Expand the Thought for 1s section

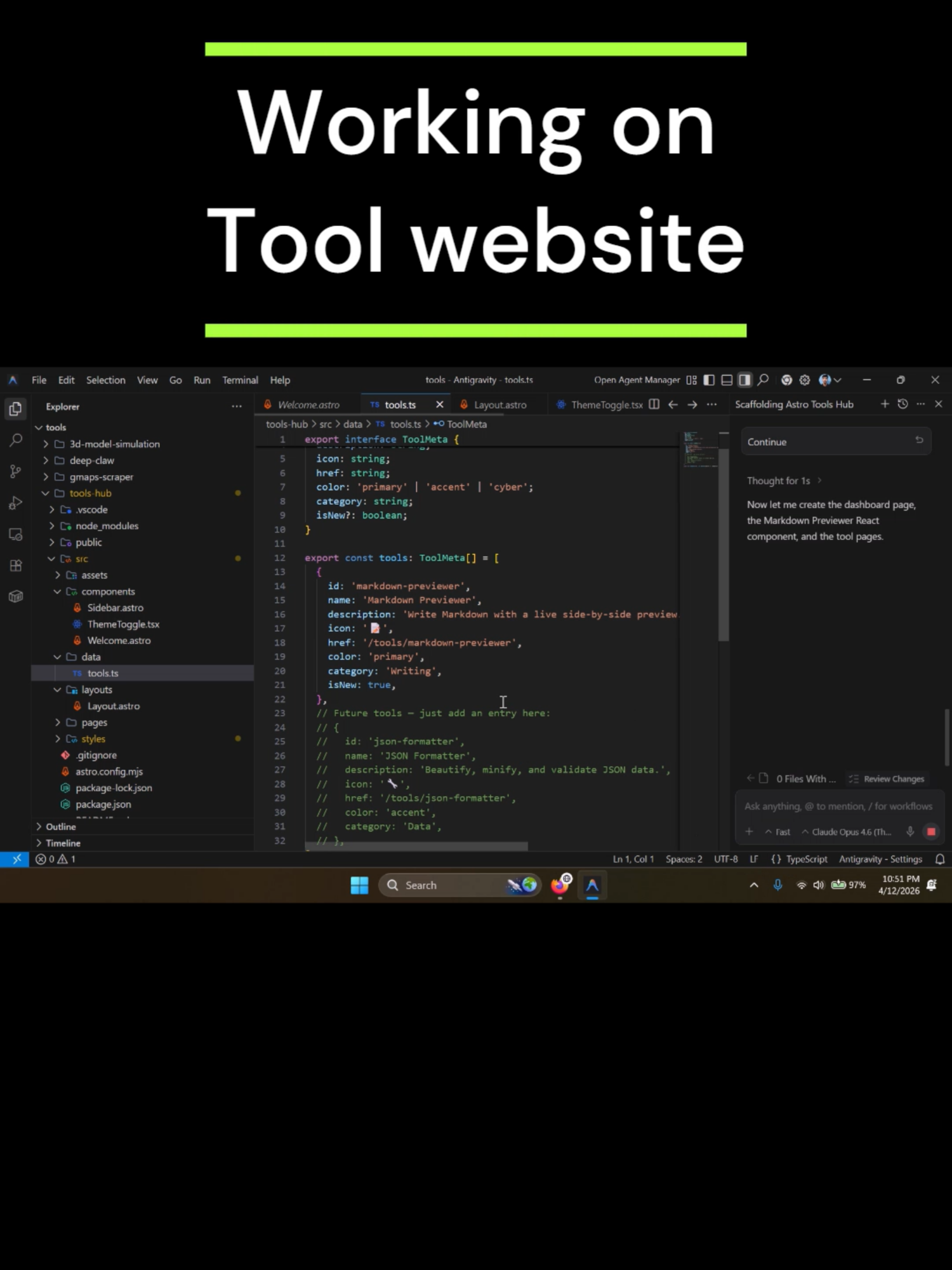pos(784,481)
